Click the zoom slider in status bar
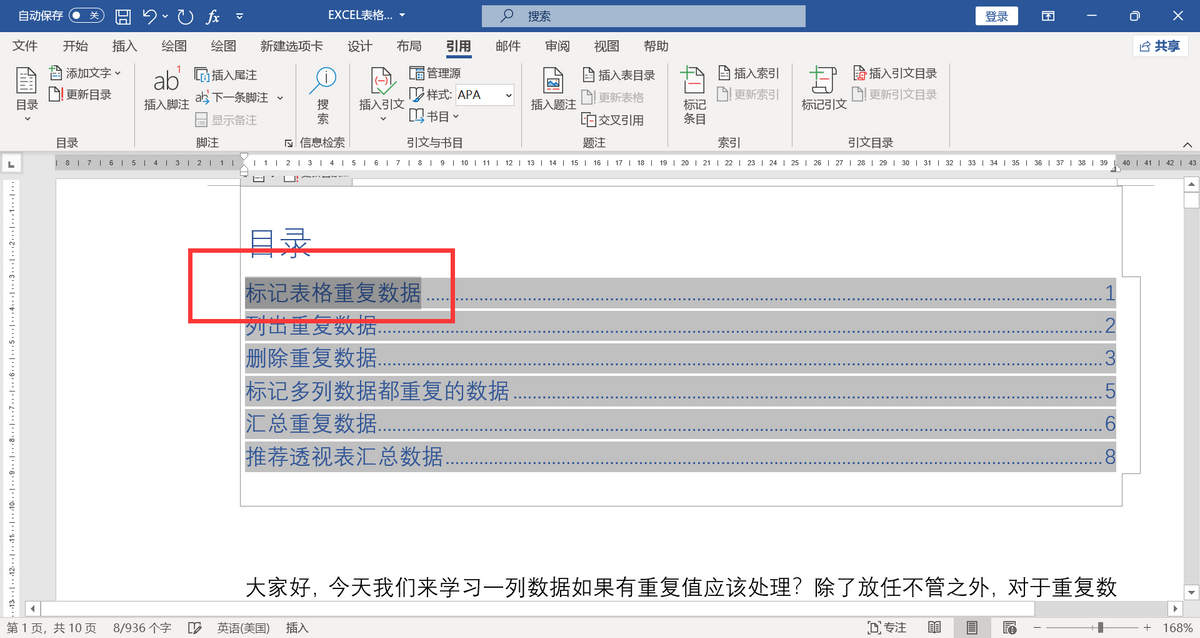The height and width of the screenshot is (638, 1200). [1100, 627]
